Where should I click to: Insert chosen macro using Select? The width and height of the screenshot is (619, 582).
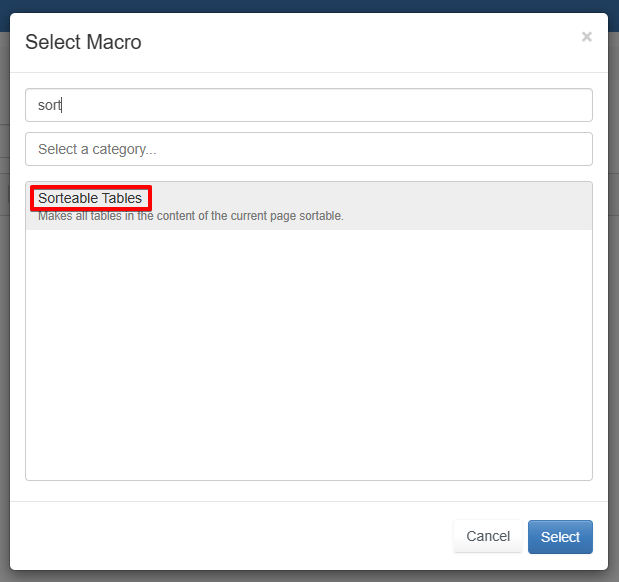(x=560, y=536)
